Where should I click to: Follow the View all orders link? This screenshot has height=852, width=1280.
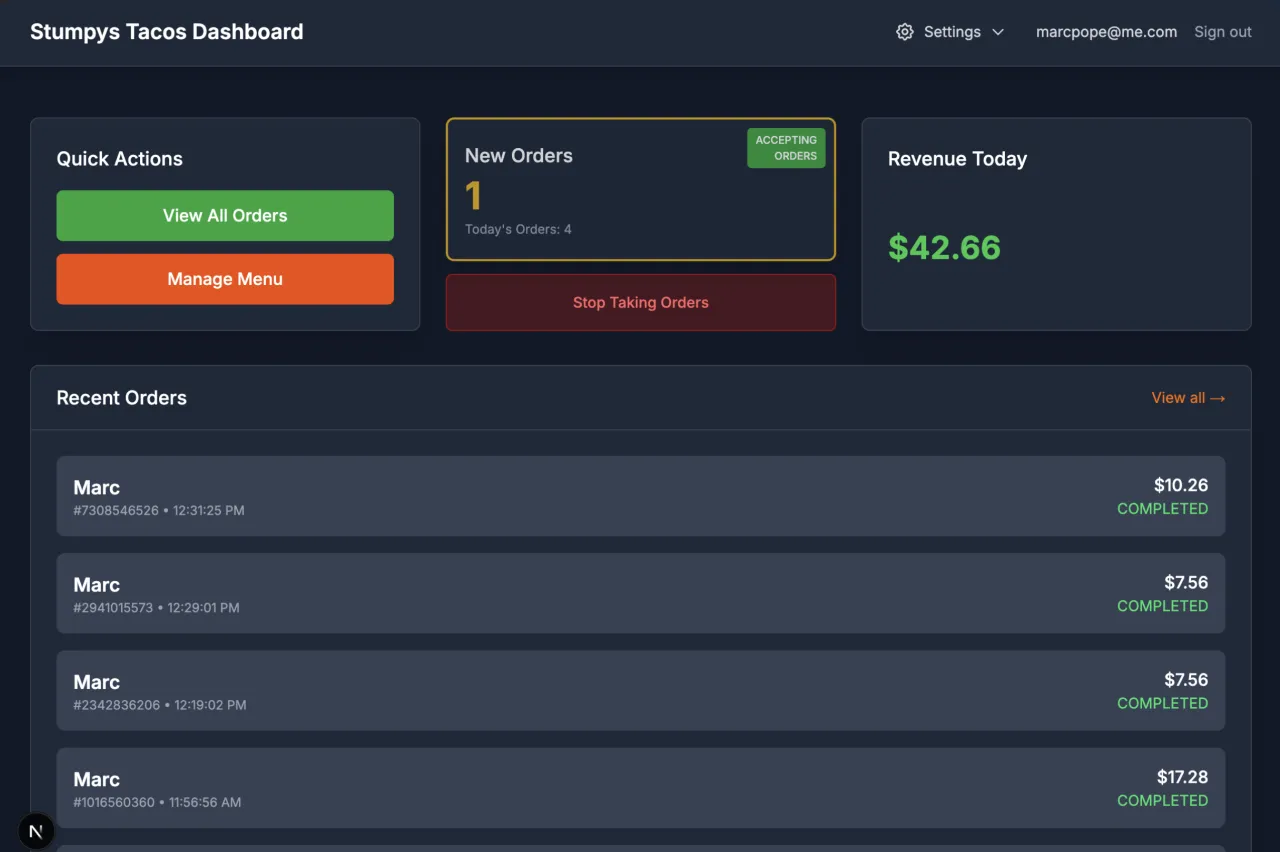pyautogui.click(x=1188, y=398)
